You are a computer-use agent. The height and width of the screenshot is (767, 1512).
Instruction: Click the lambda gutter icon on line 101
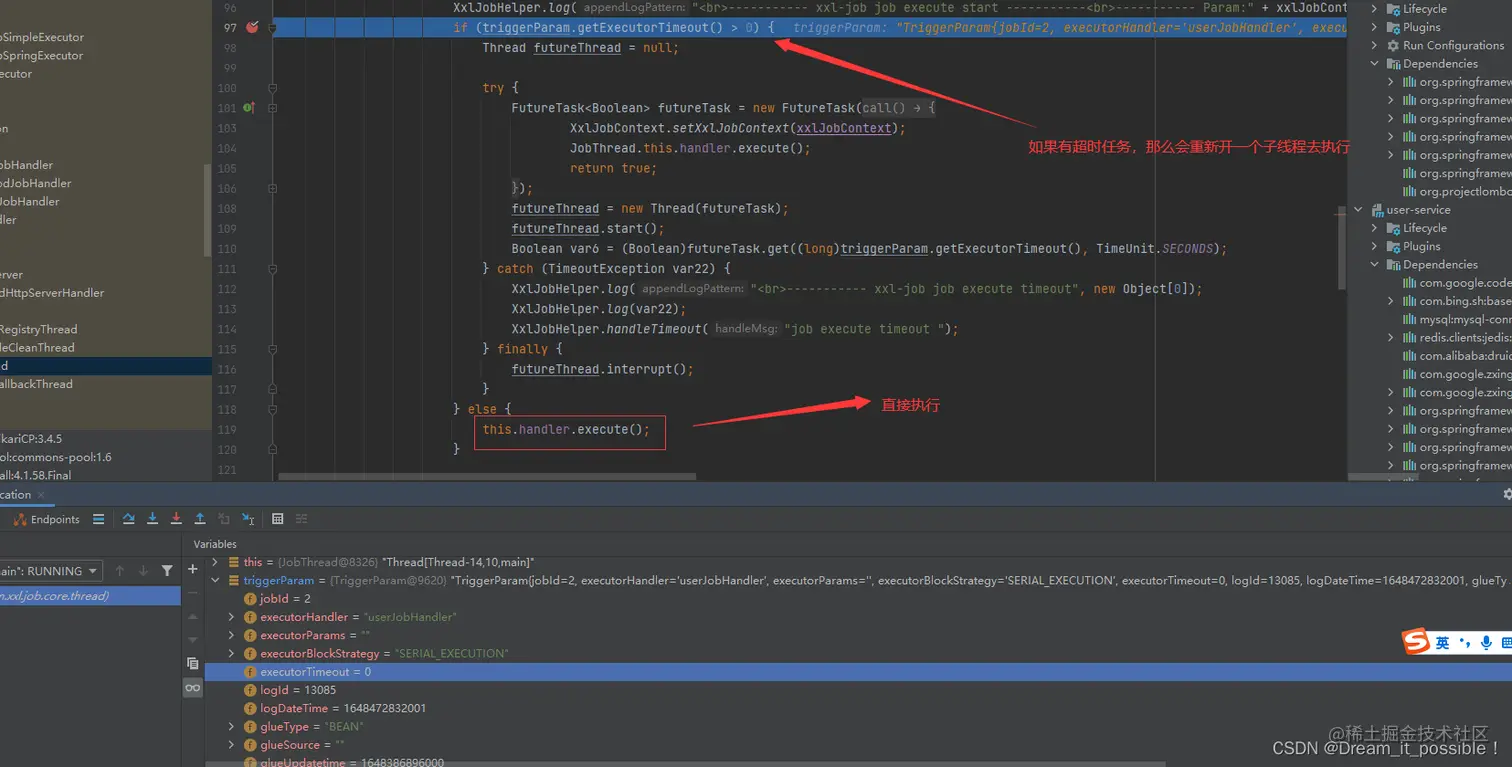click(x=249, y=107)
